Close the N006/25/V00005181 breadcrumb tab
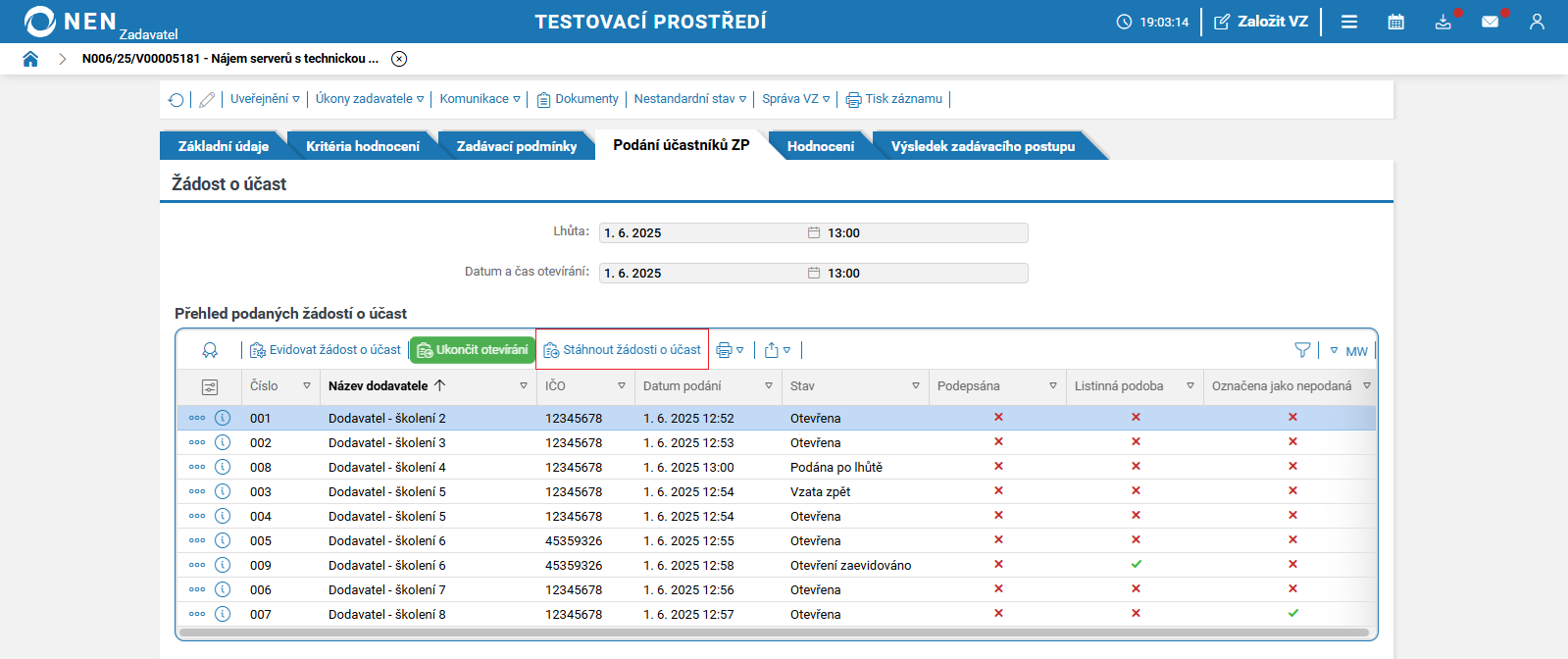 tap(399, 59)
